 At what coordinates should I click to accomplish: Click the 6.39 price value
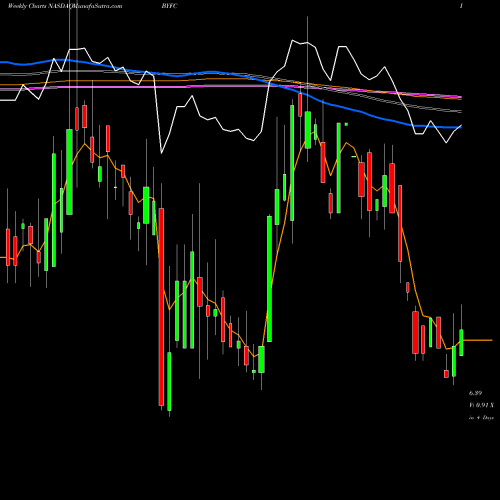click(x=475, y=393)
